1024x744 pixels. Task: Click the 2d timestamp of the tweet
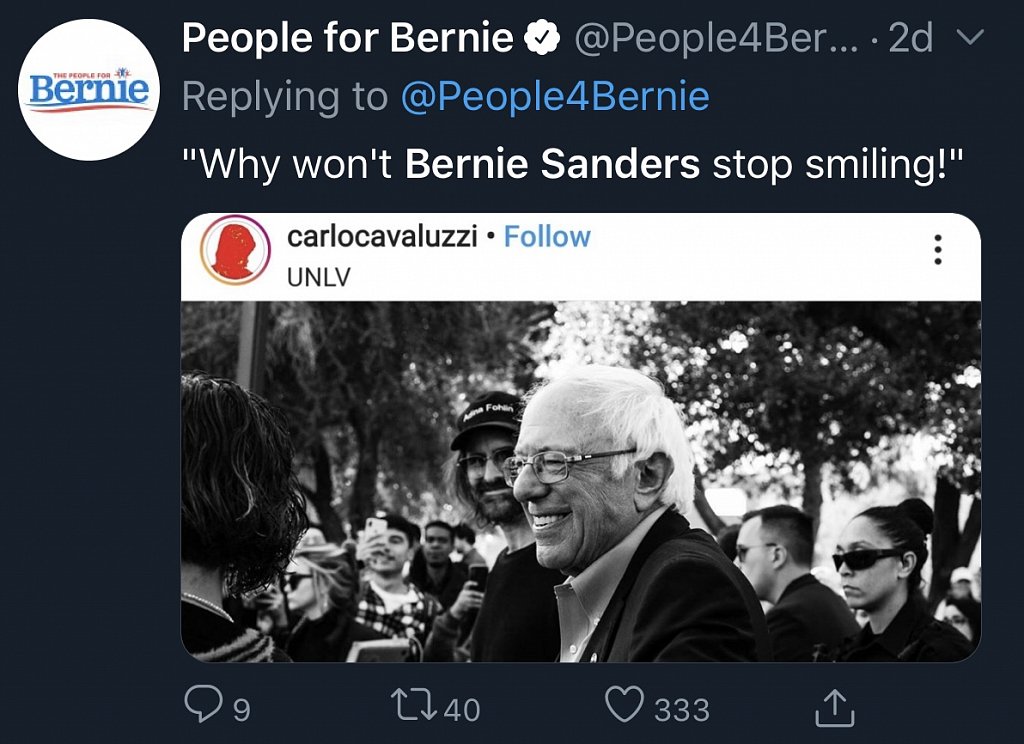pos(910,39)
